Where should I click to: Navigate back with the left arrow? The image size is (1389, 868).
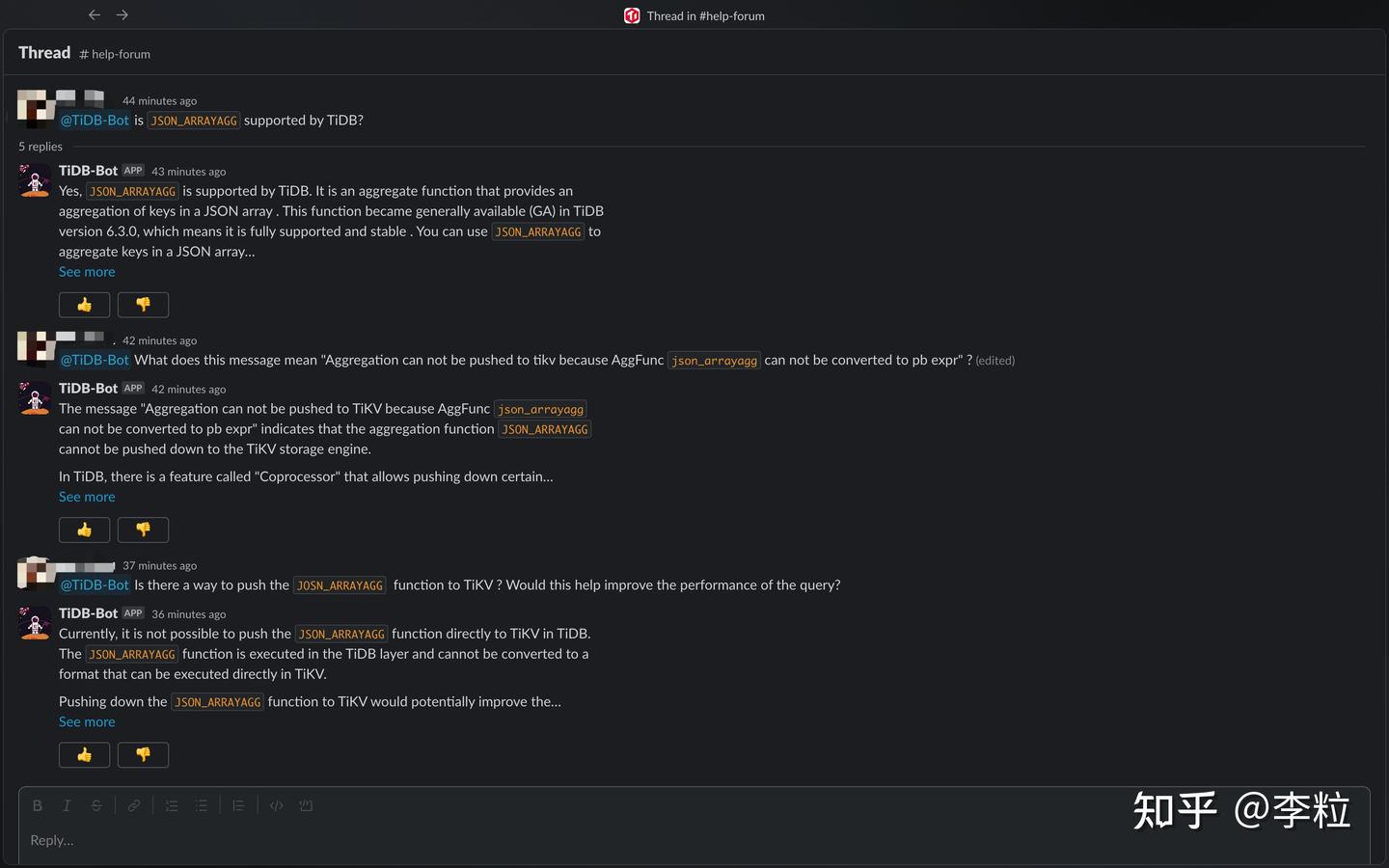pyautogui.click(x=95, y=14)
